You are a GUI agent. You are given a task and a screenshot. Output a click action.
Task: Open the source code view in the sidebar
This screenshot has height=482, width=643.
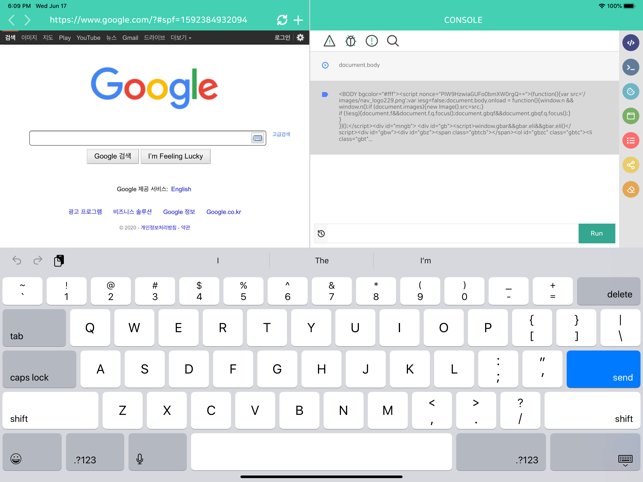click(631, 42)
